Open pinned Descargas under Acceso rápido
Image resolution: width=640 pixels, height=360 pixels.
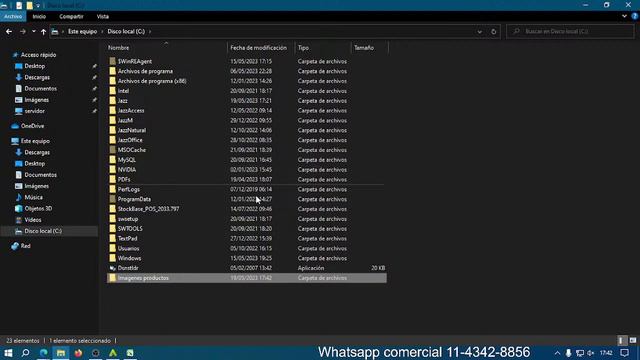tap(37, 77)
